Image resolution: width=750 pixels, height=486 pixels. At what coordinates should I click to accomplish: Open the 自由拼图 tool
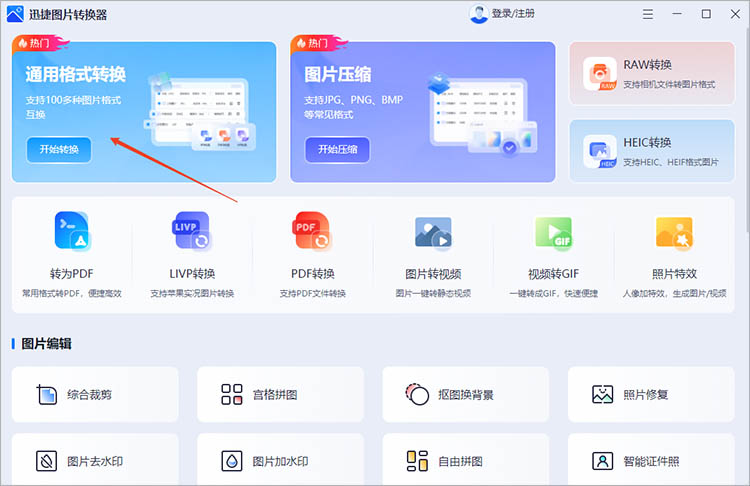(466, 461)
